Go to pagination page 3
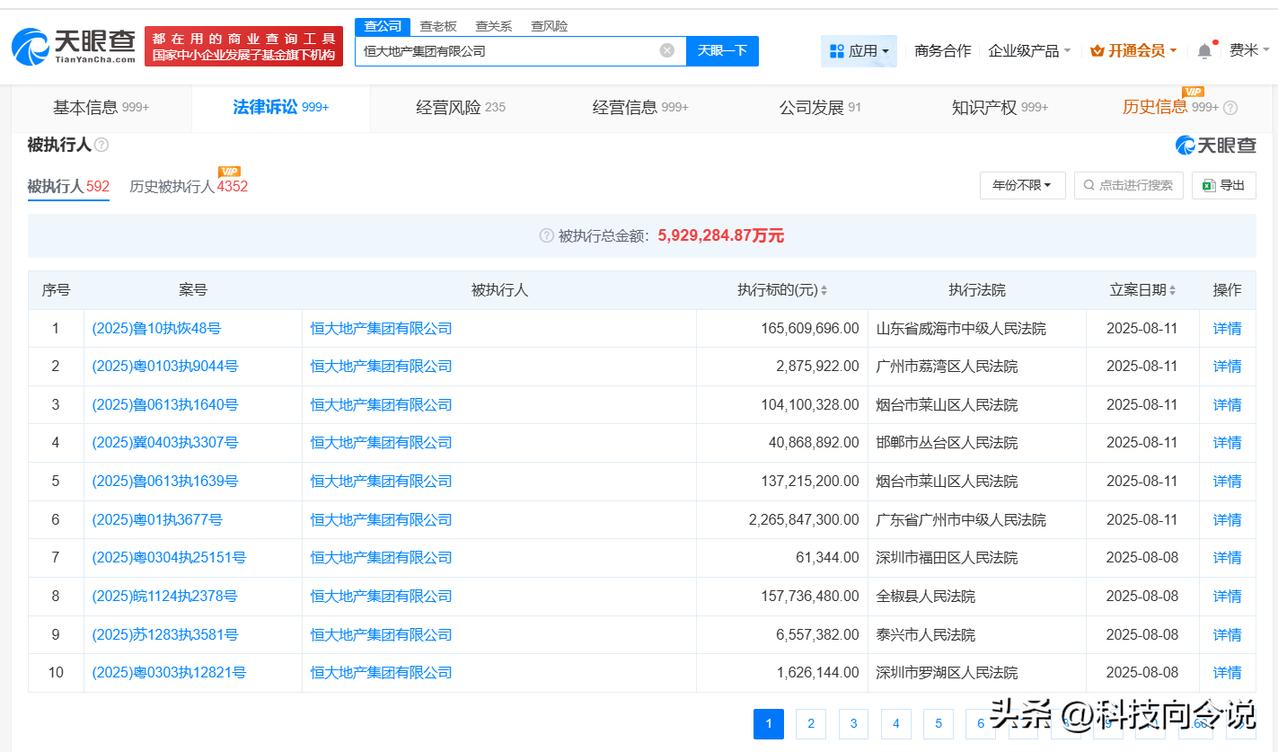The image size is (1278, 752). point(853,724)
